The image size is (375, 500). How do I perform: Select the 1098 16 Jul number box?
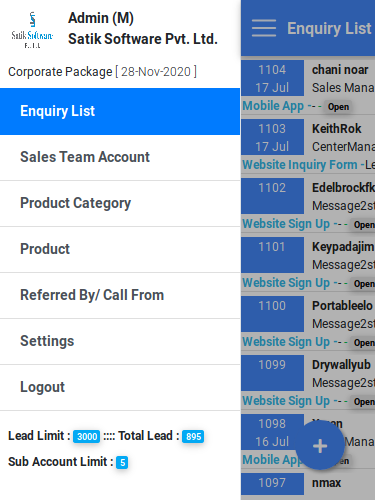272,432
